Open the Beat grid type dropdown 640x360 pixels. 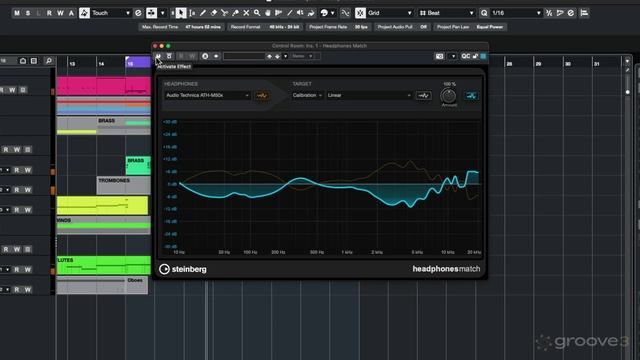pos(447,13)
